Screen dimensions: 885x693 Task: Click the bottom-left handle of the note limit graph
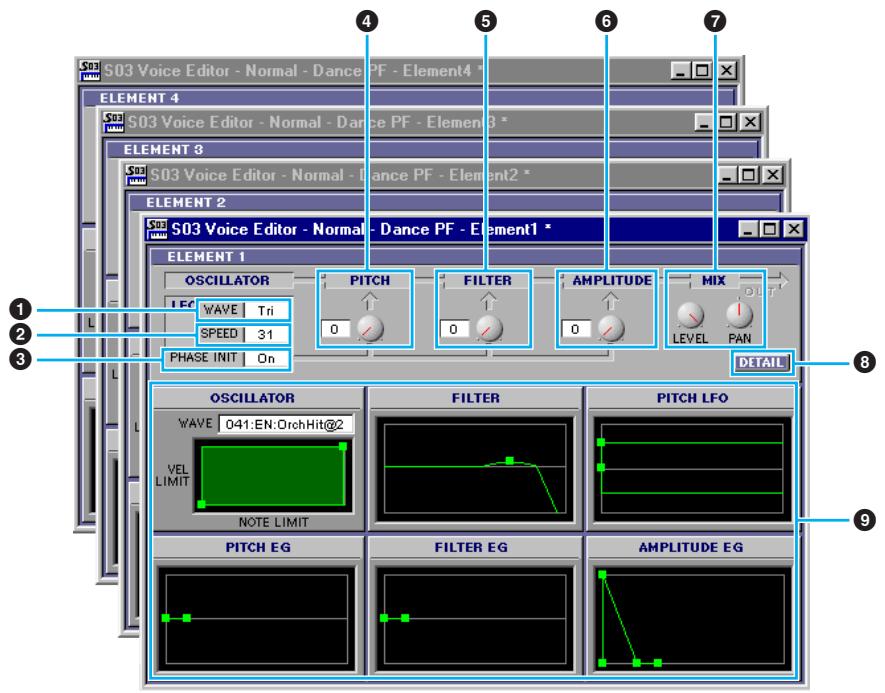click(201, 504)
